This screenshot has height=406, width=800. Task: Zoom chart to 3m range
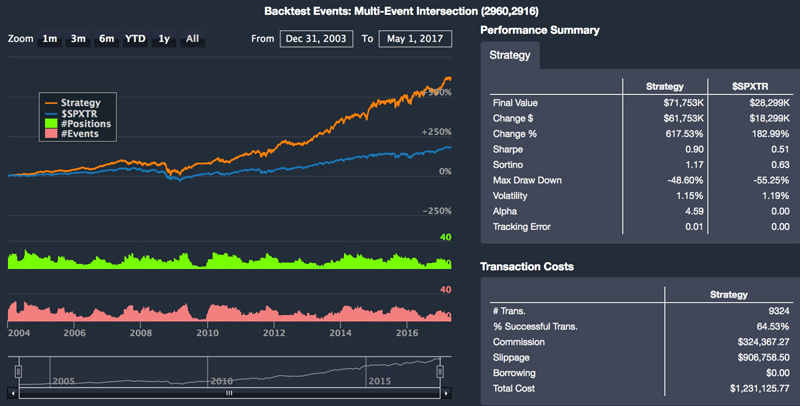tap(78, 39)
